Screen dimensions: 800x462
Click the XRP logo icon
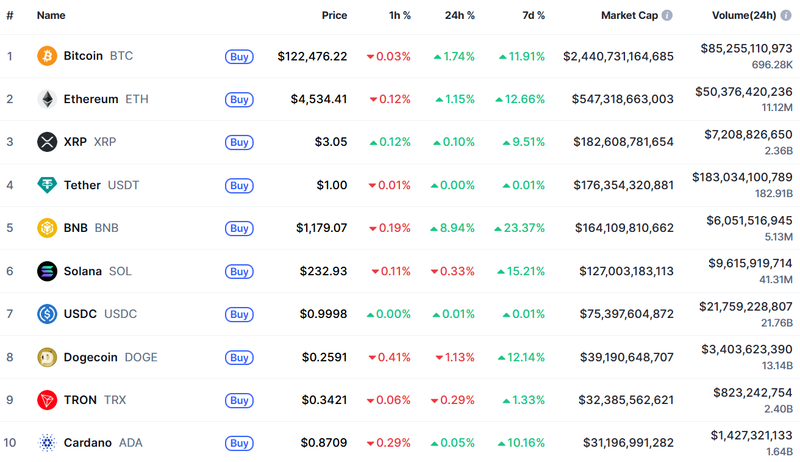pos(47,142)
